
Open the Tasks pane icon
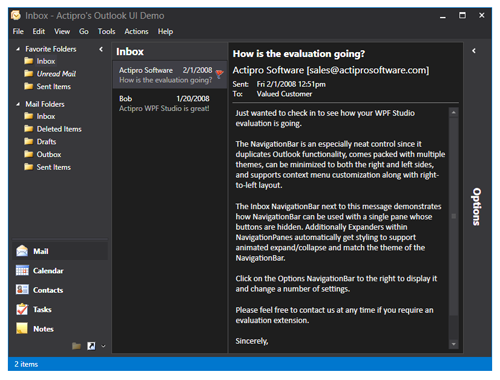coord(22,309)
